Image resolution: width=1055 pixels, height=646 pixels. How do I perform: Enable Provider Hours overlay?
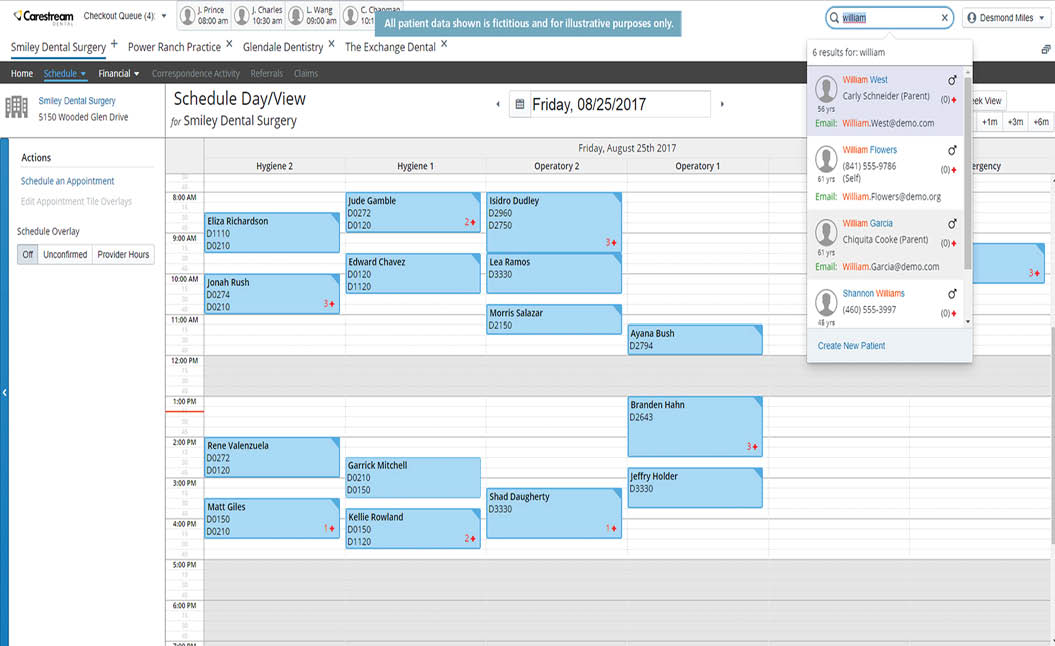123,255
